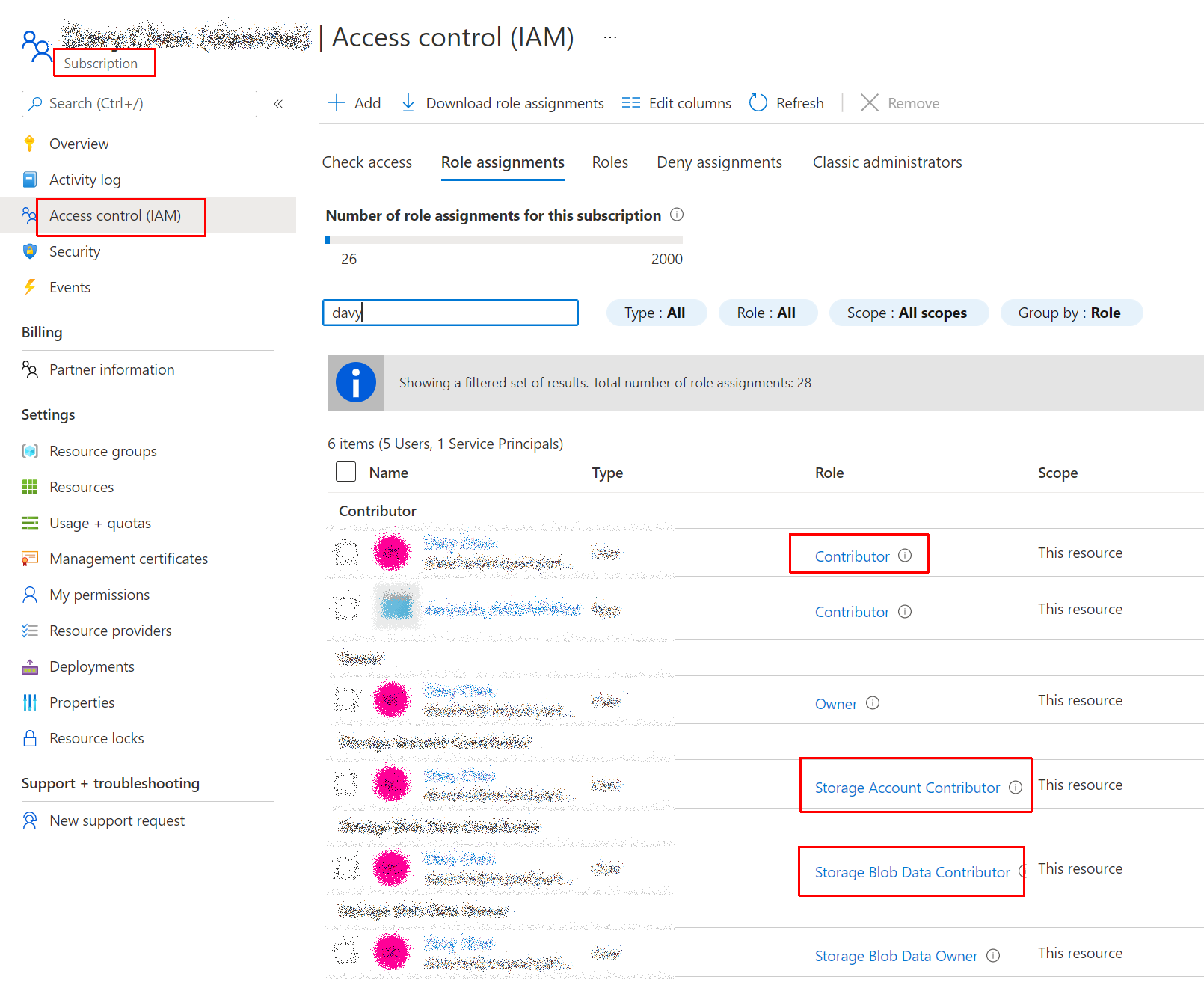Screen dimensions: 1204x1000
Task: Refresh the role assignments list
Action: coord(787,103)
